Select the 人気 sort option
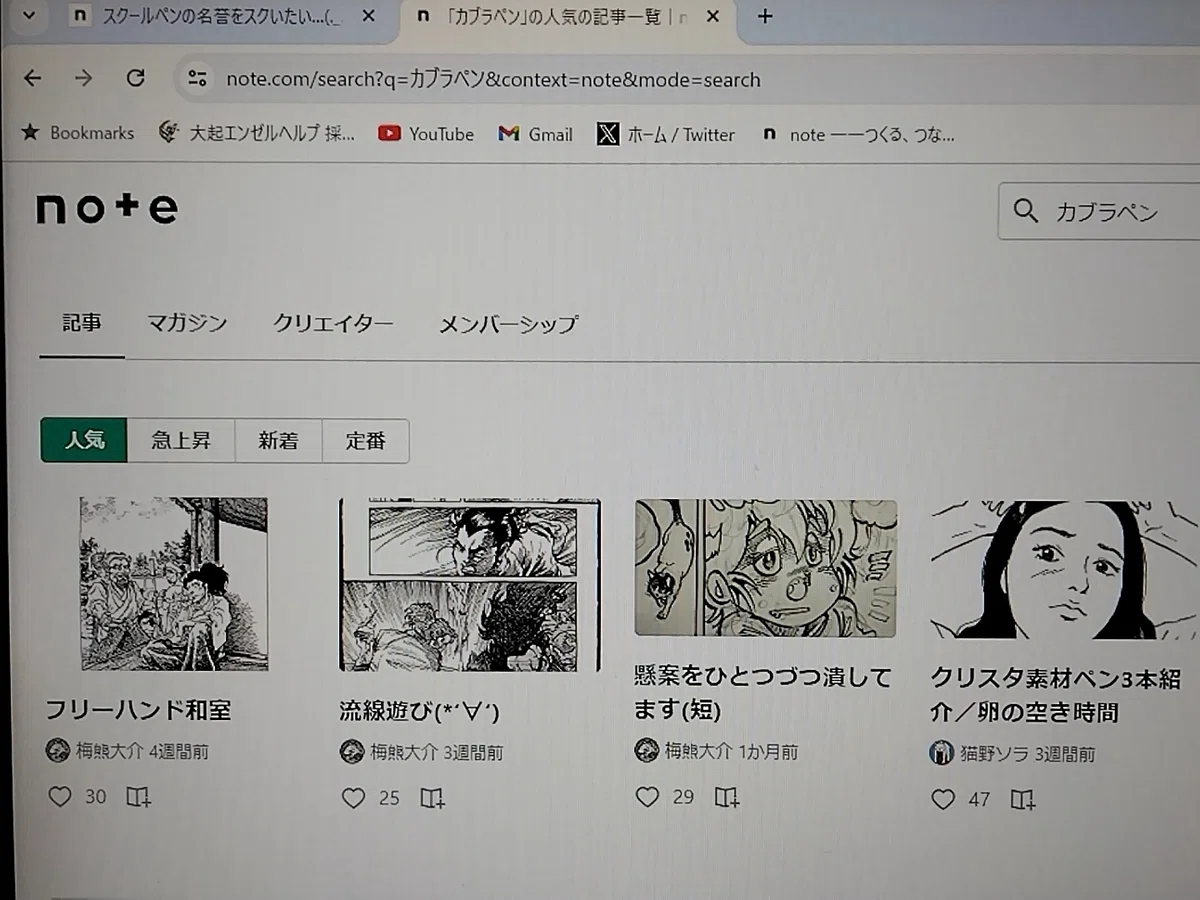Image resolution: width=1200 pixels, height=900 pixels. click(84, 440)
